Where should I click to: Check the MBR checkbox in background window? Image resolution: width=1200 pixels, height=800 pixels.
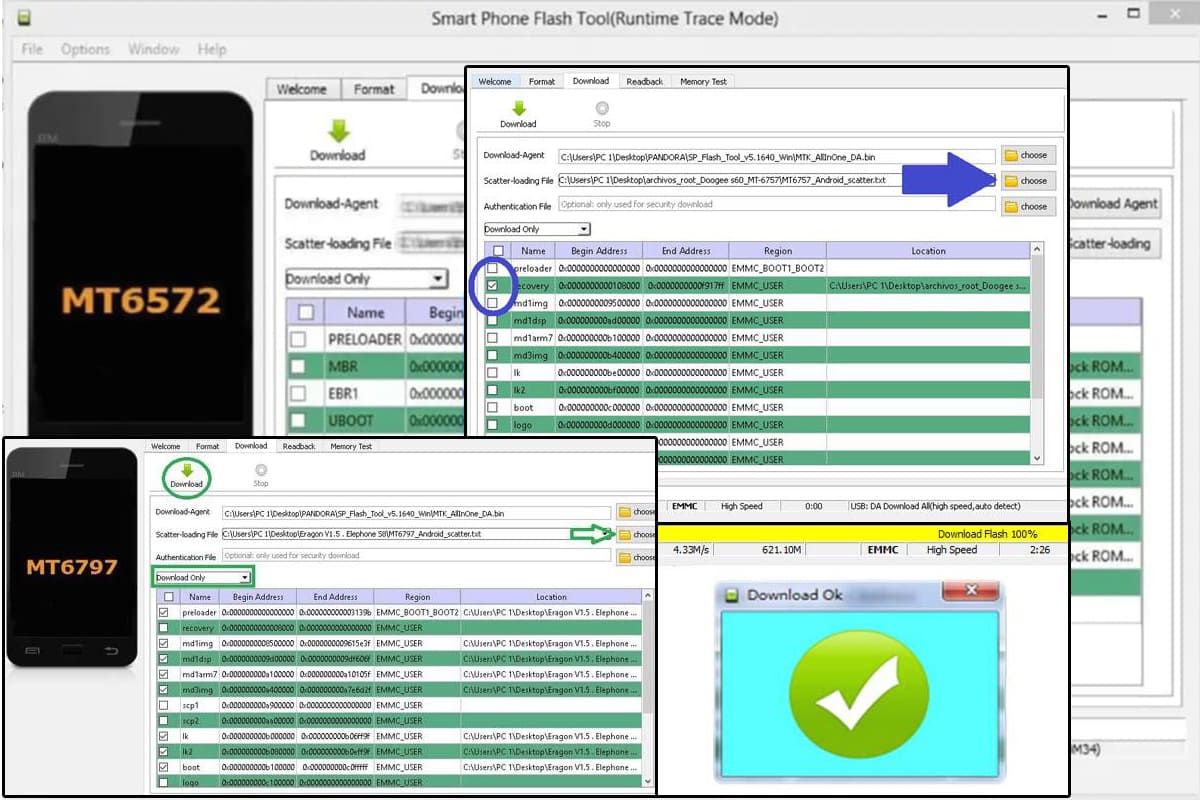tap(298, 367)
